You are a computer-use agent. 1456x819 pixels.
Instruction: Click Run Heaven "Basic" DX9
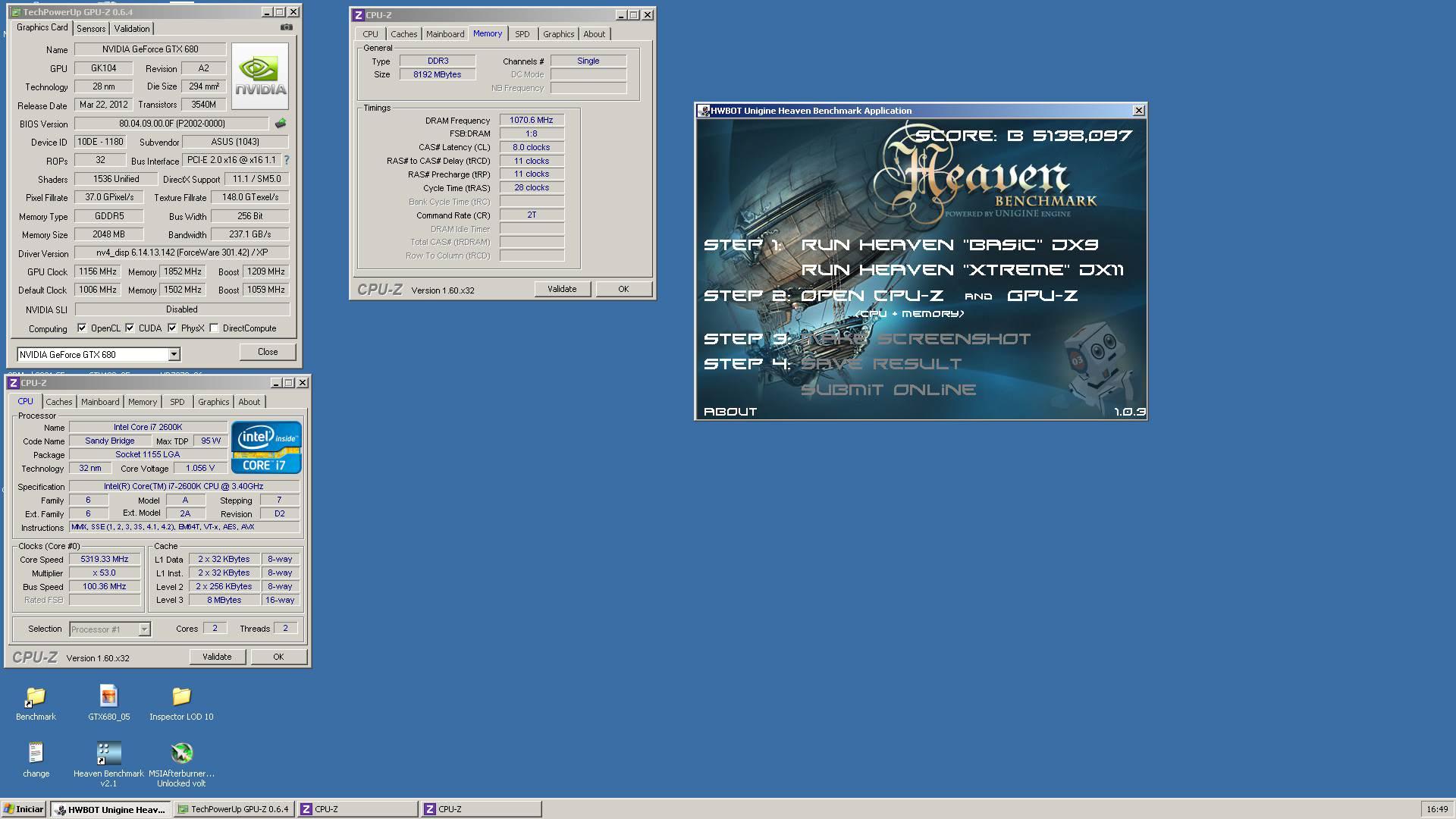pyautogui.click(x=949, y=245)
